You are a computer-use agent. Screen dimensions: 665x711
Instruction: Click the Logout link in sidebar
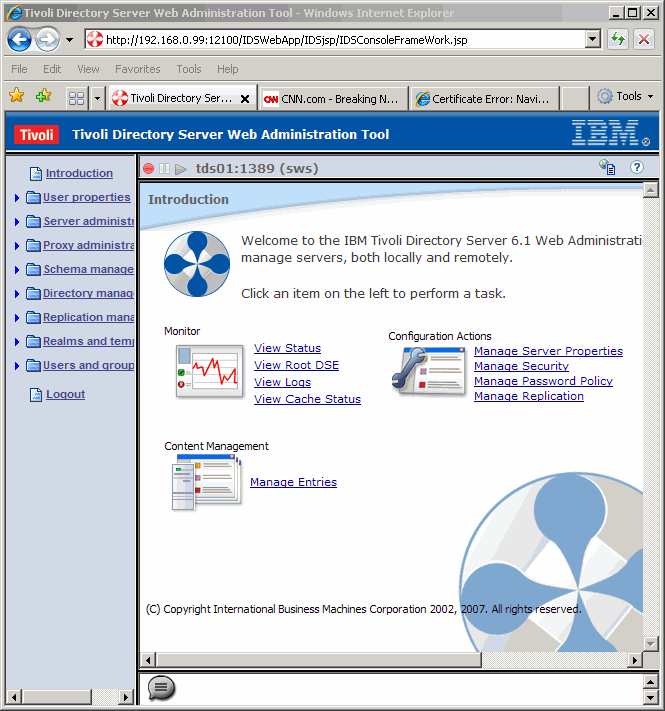coord(65,394)
